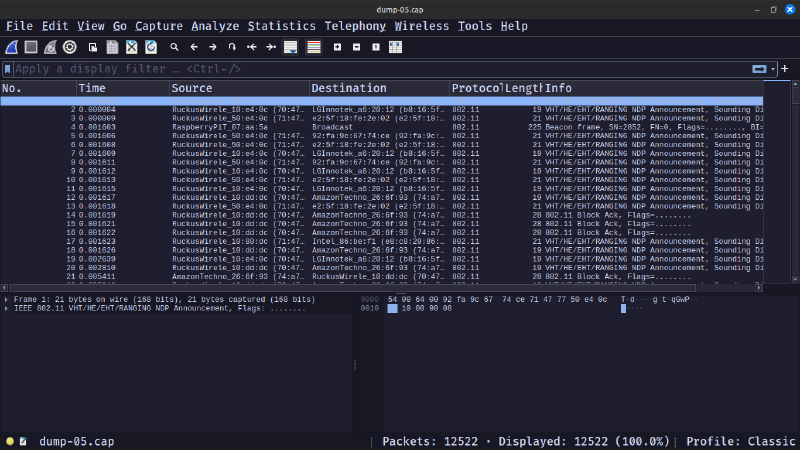The width and height of the screenshot is (800, 450).
Task: Apply the display filter arrow button
Action: [x=759, y=69]
